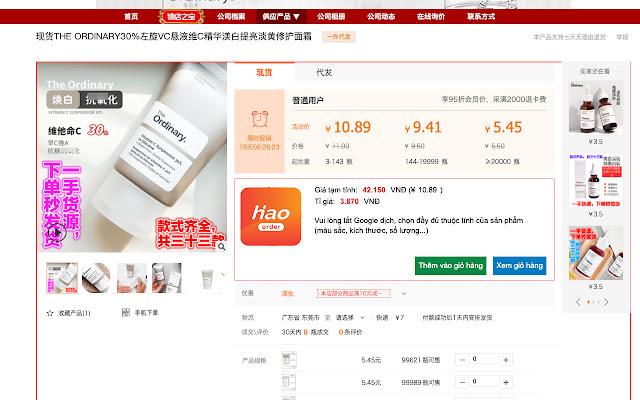The width and height of the screenshot is (640, 400).
Task: Open the mobile order QR icon
Action: pos(126,313)
